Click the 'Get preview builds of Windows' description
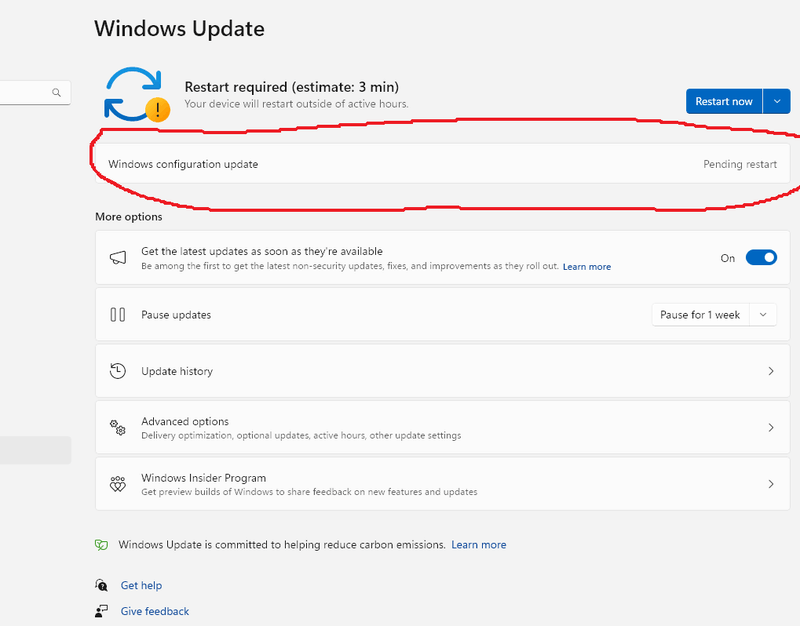The height and width of the screenshot is (626, 800). click(309, 492)
